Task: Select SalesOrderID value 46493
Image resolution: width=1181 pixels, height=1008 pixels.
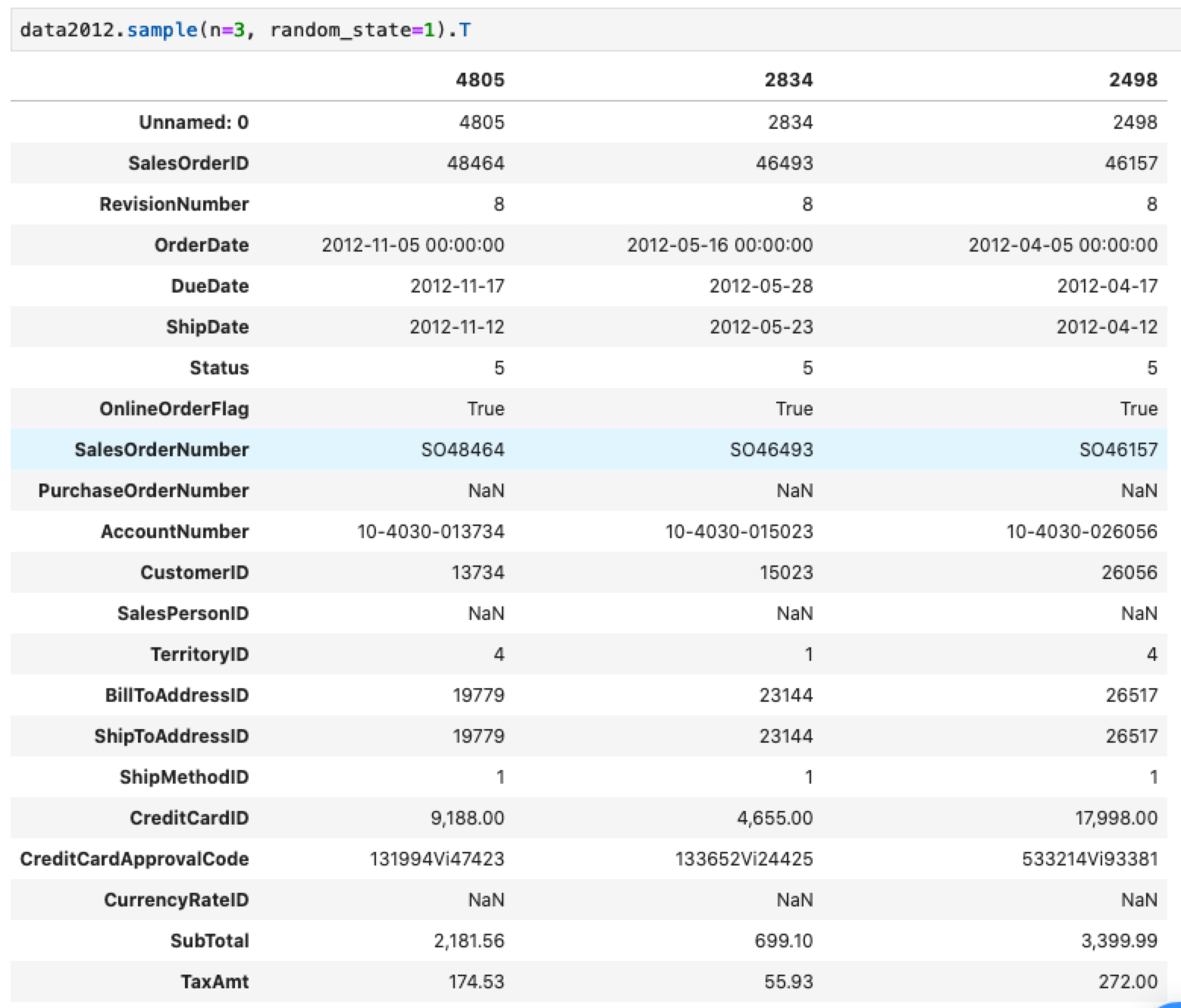Action: [784, 164]
